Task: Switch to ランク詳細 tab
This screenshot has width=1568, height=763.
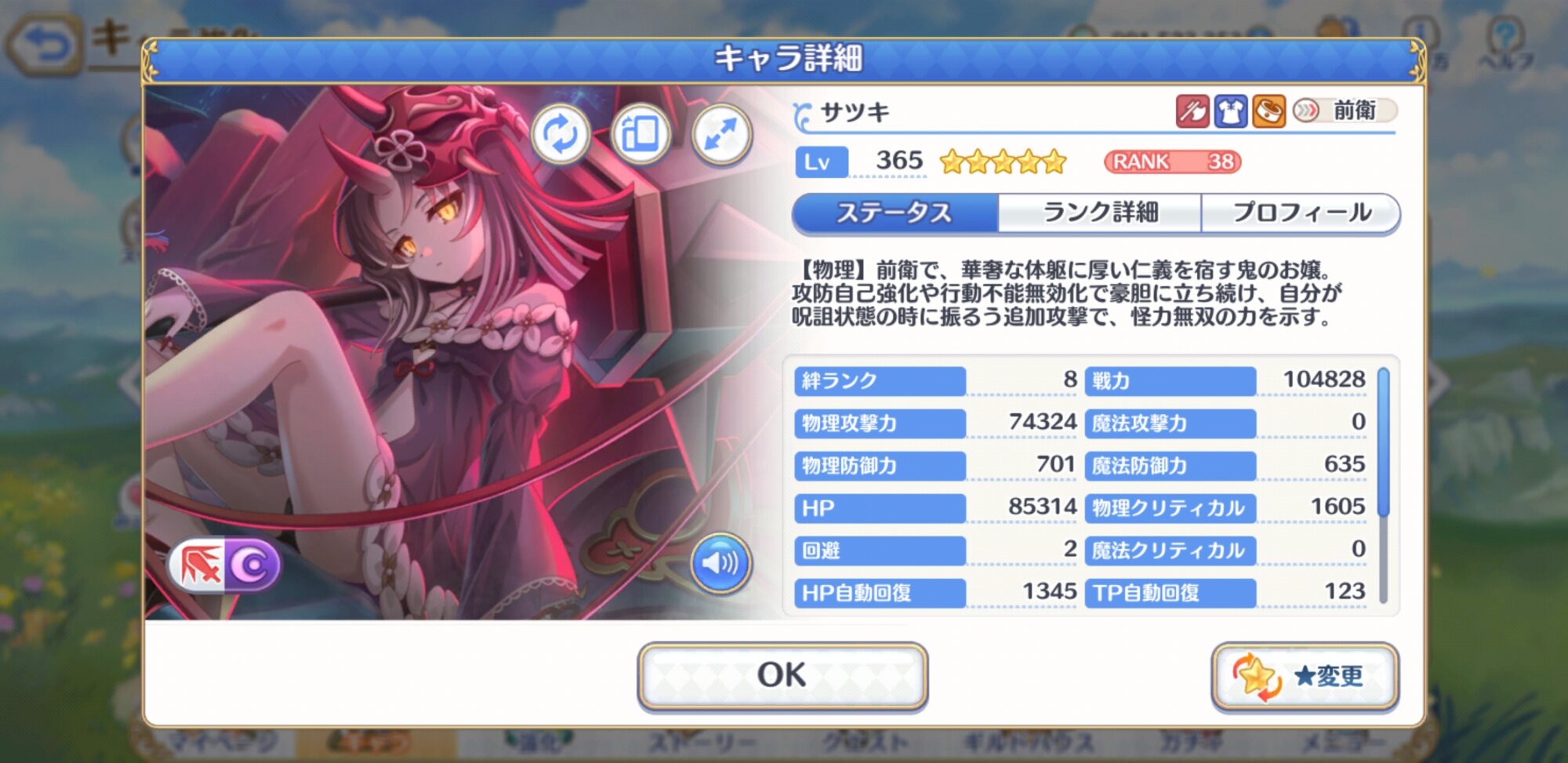Action: (x=1099, y=213)
